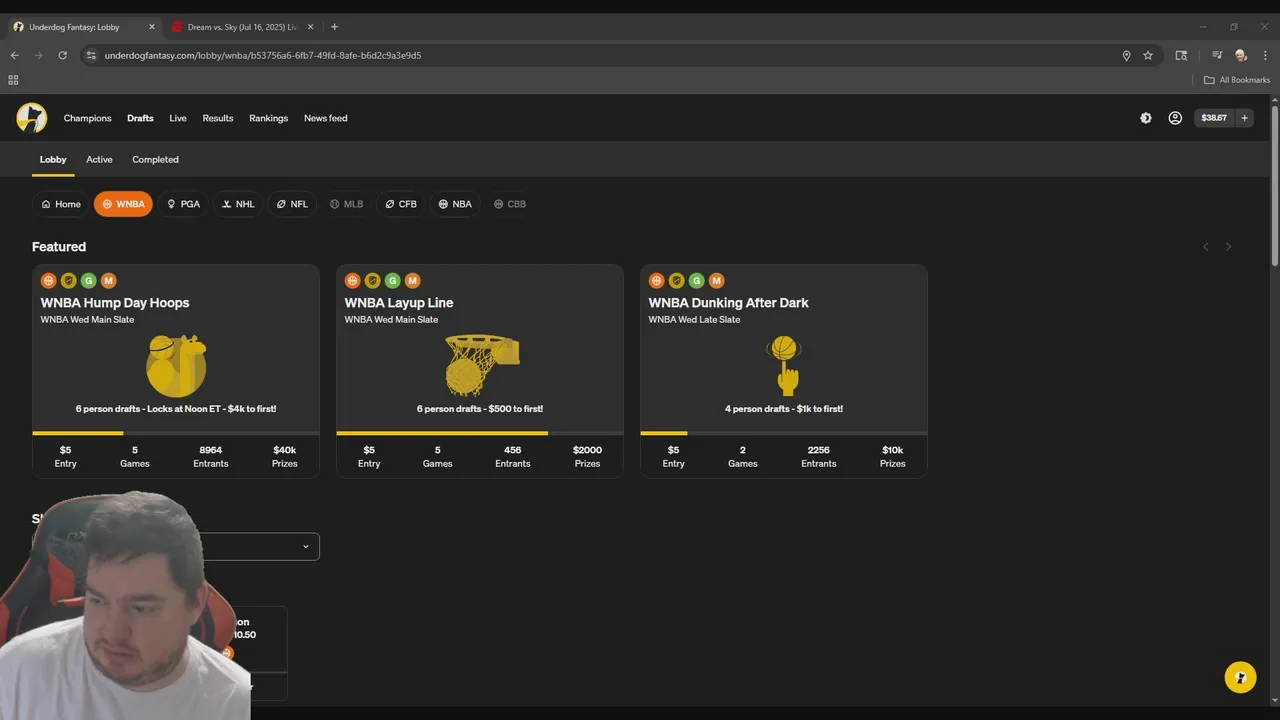The width and height of the screenshot is (1280, 720).
Task: Switch to the Dream vs. Sky browser tab
Action: 242,27
